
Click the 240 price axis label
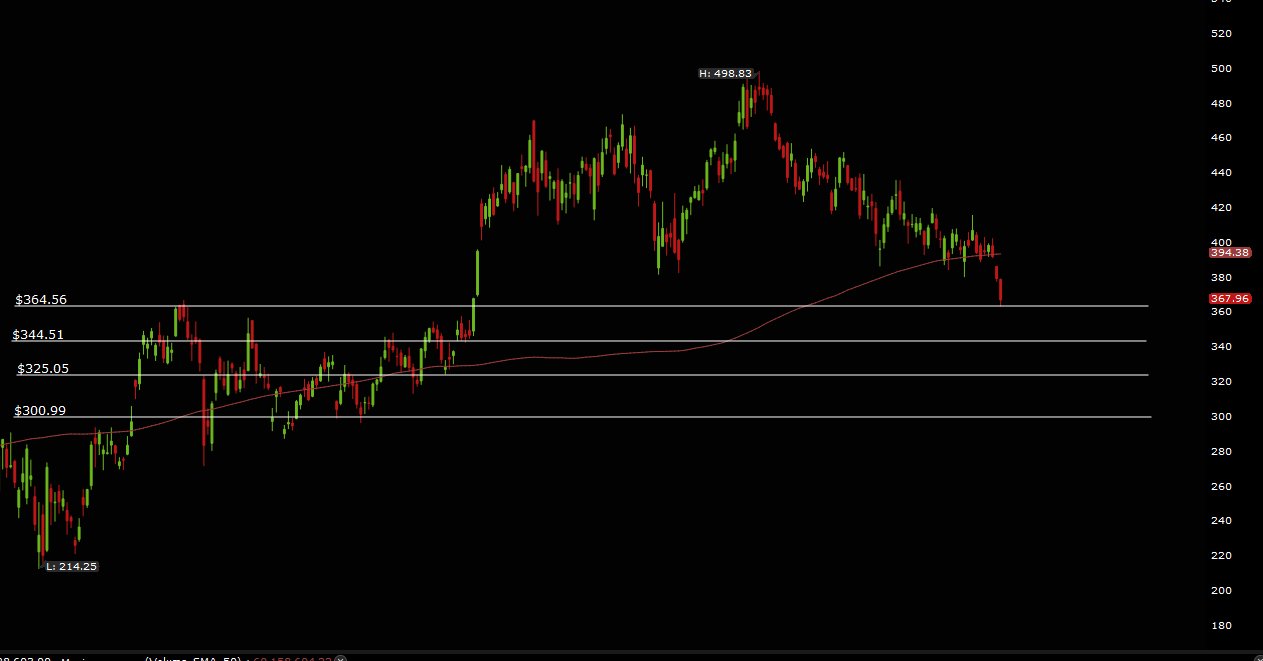[1221, 520]
